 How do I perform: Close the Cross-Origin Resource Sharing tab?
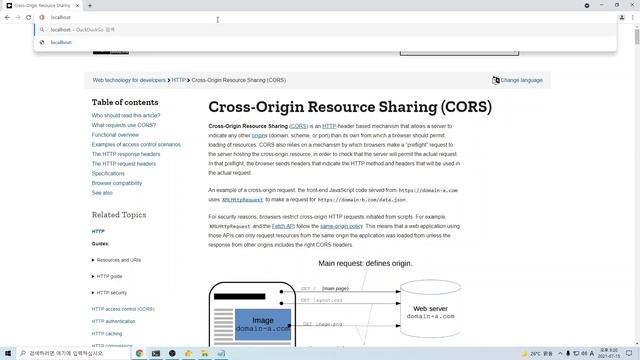tap(77, 6)
